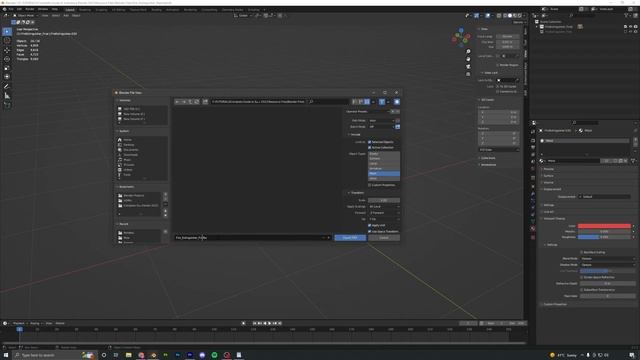The width and height of the screenshot is (640, 360).
Task: Open the File menu
Action: click(11, 9)
